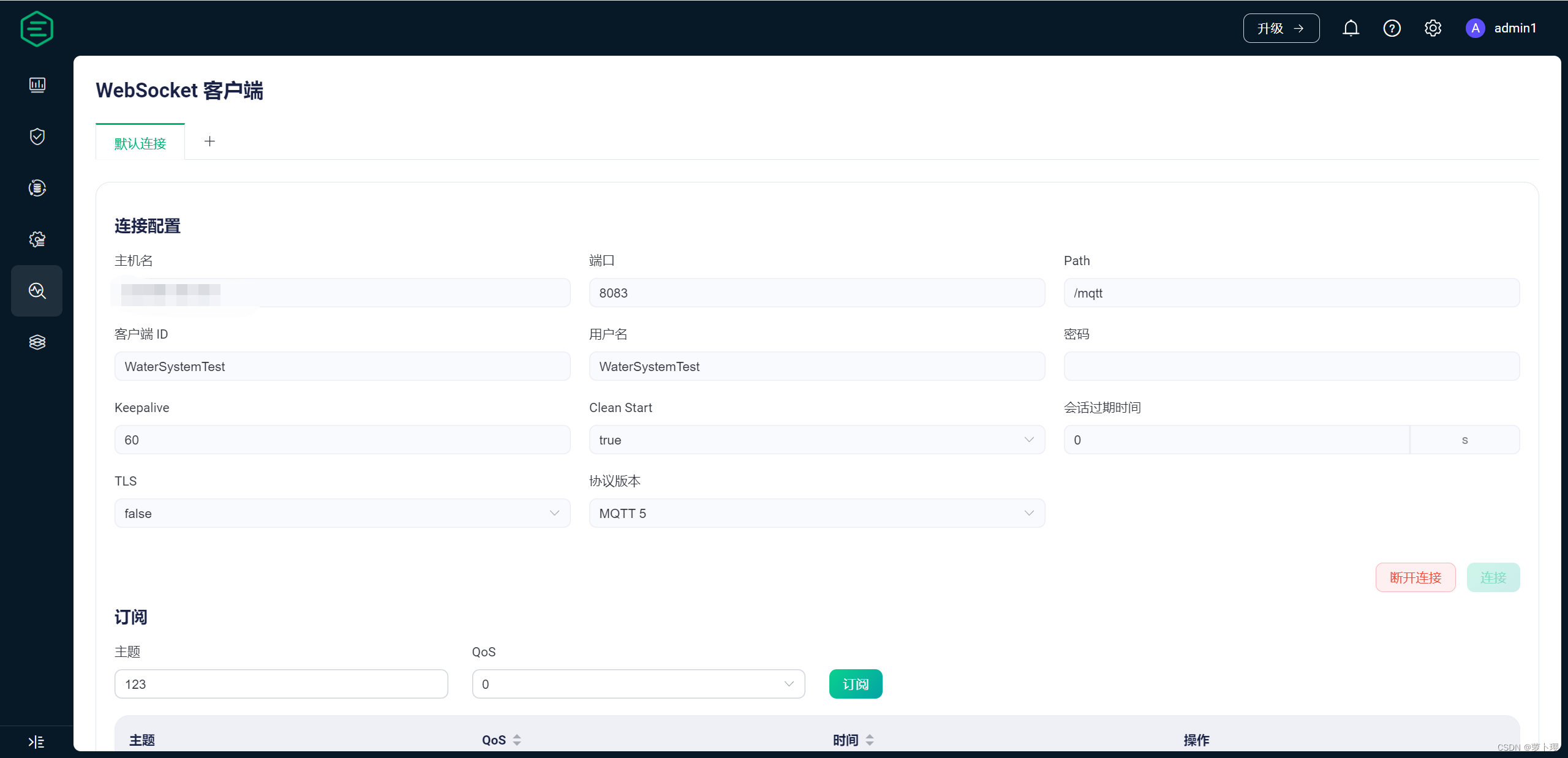Focus the 客户端 ID input field
Viewport: 1568px width, 758px height.
click(342, 366)
